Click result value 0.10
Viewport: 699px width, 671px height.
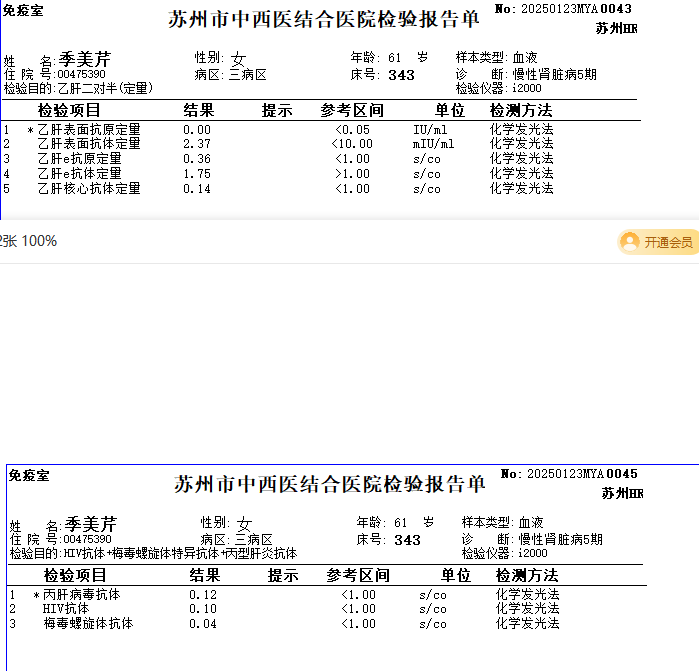click(x=203, y=609)
